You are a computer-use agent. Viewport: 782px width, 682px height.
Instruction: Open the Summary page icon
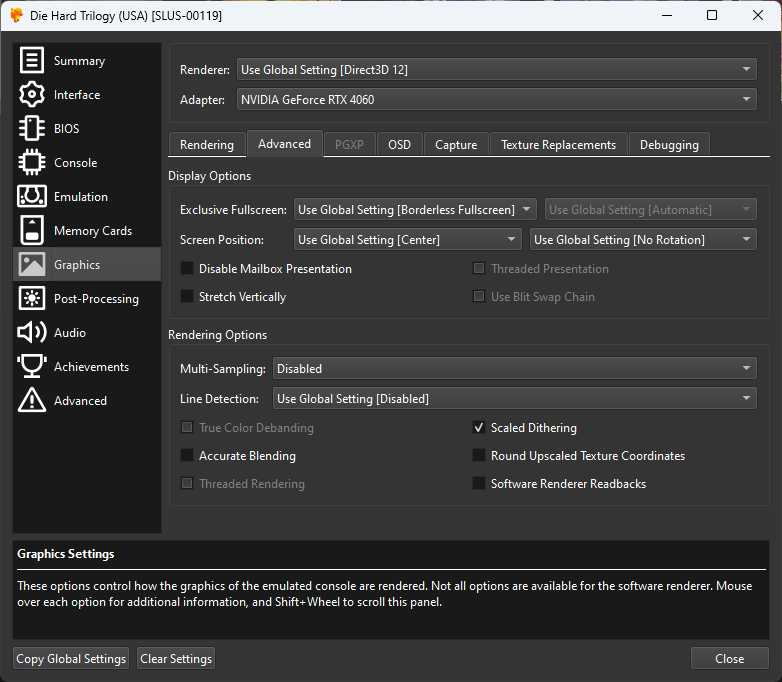pyautogui.click(x=32, y=60)
